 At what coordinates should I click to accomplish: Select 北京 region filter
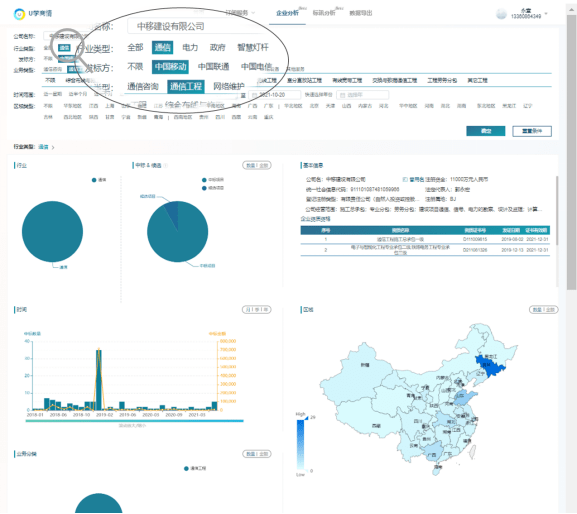click(314, 106)
